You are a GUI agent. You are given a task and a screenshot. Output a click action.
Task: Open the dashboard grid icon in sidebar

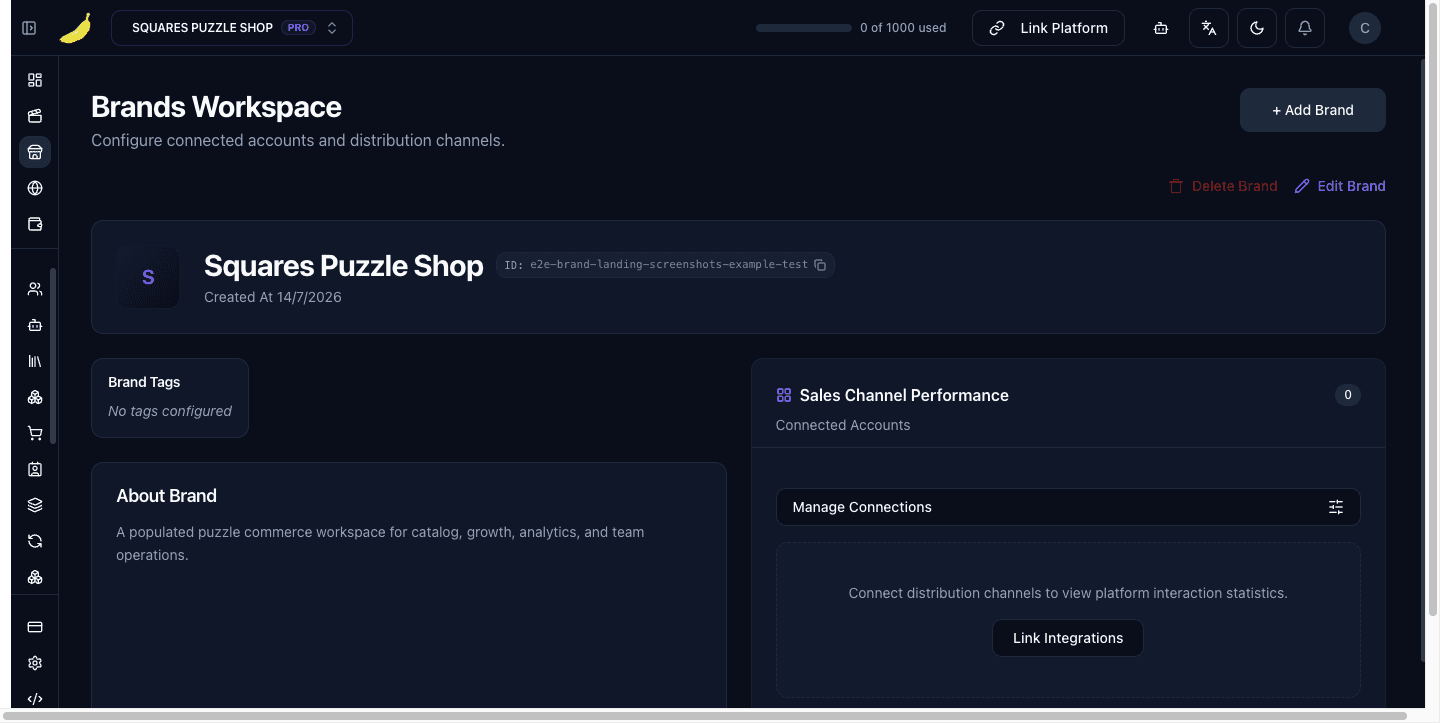pyautogui.click(x=35, y=80)
